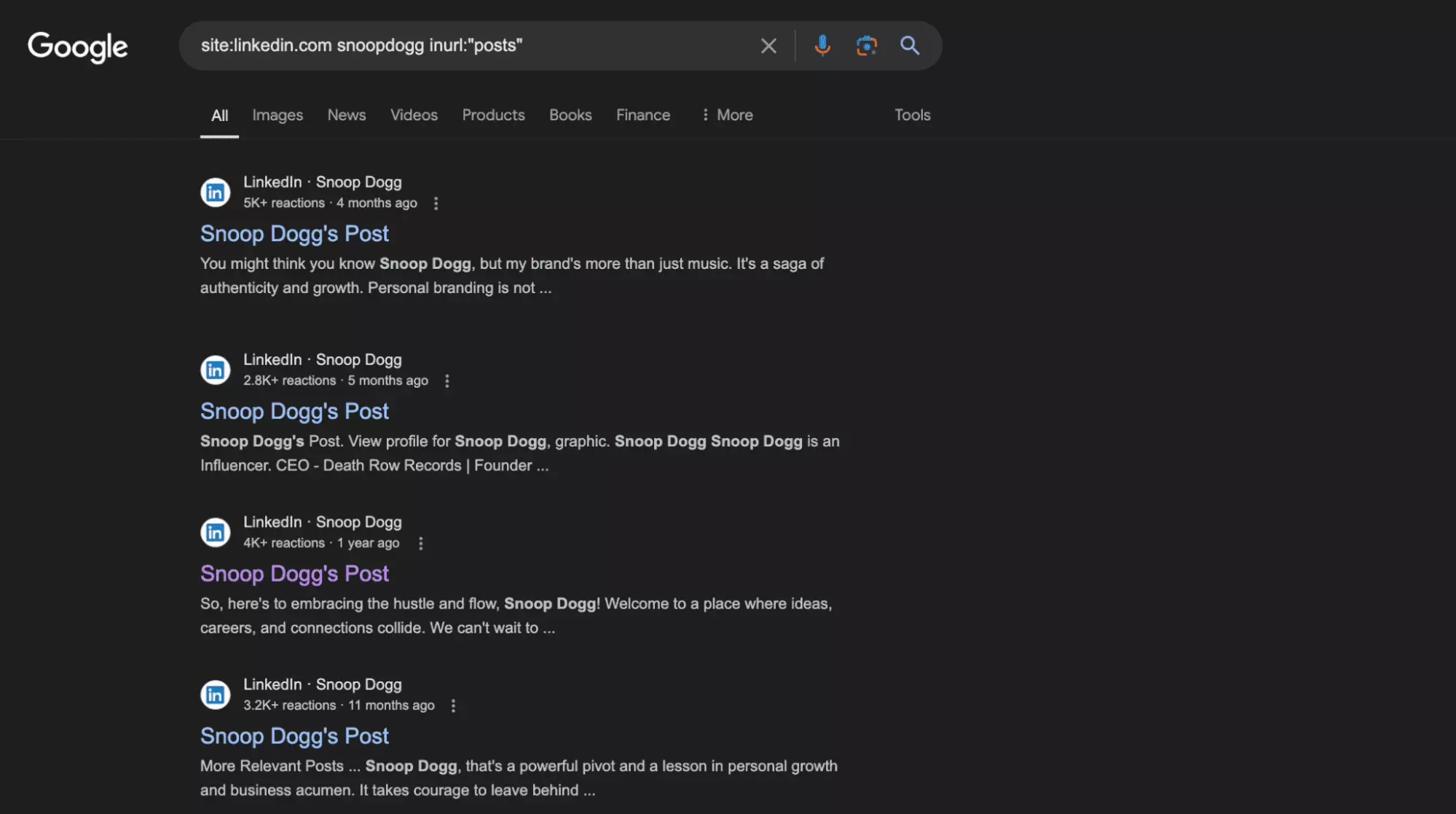1456x814 pixels.
Task: Start voice search with the microphone icon
Action: pyautogui.click(x=822, y=46)
